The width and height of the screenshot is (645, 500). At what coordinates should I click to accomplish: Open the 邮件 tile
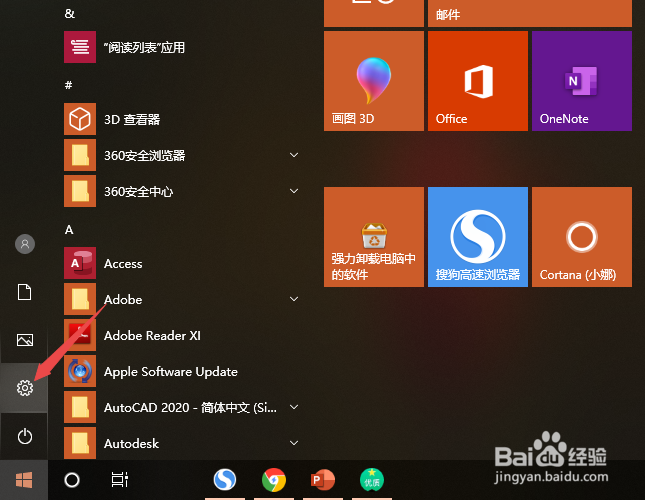[530, 13]
